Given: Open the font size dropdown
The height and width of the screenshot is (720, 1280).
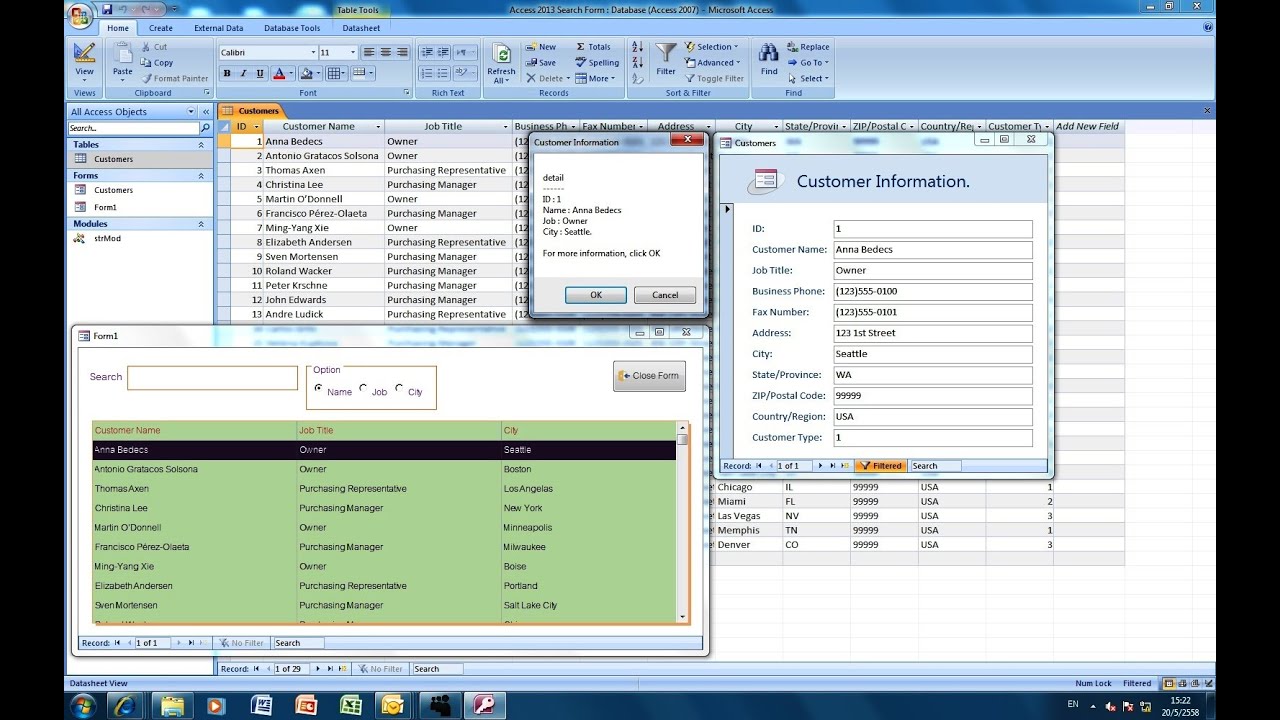Looking at the screenshot, I should tap(353, 52).
